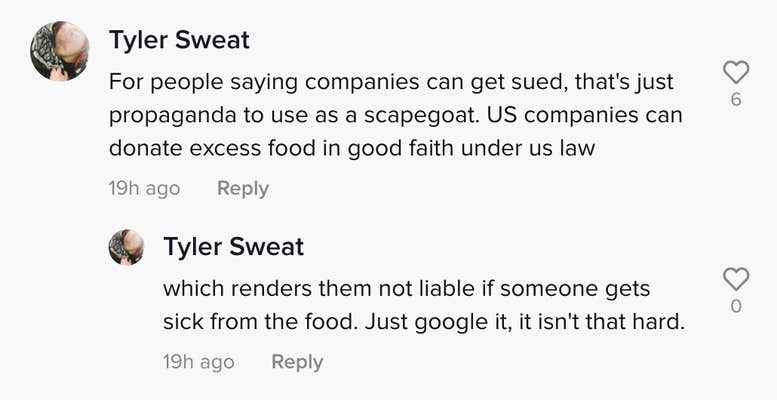Screen dimensions: 777x400
Task: Click the like count showing 0
Action: (736, 307)
